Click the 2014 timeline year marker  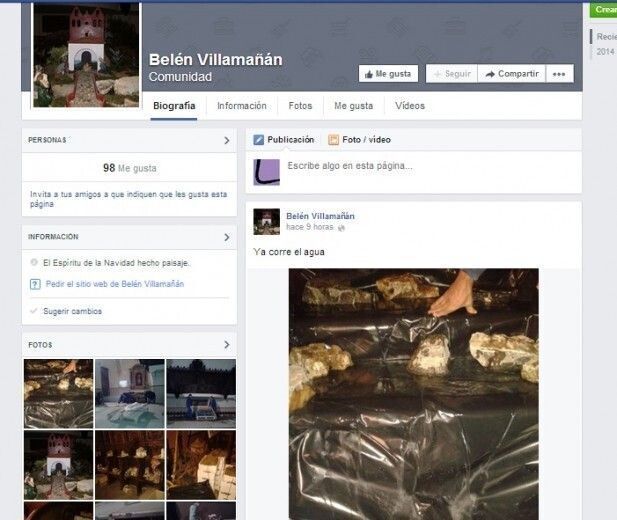pyautogui.click(x=605, y=52)
